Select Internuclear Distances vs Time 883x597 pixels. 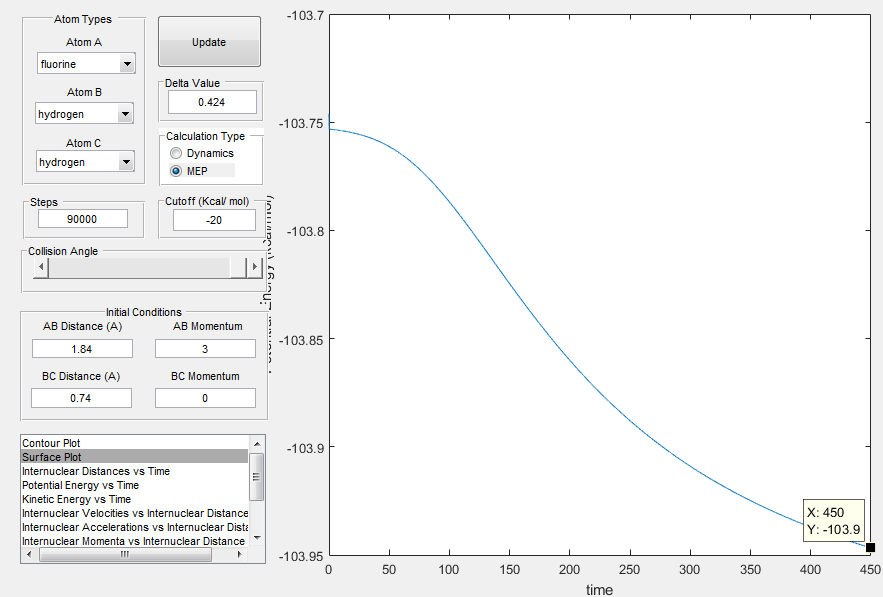135,471
